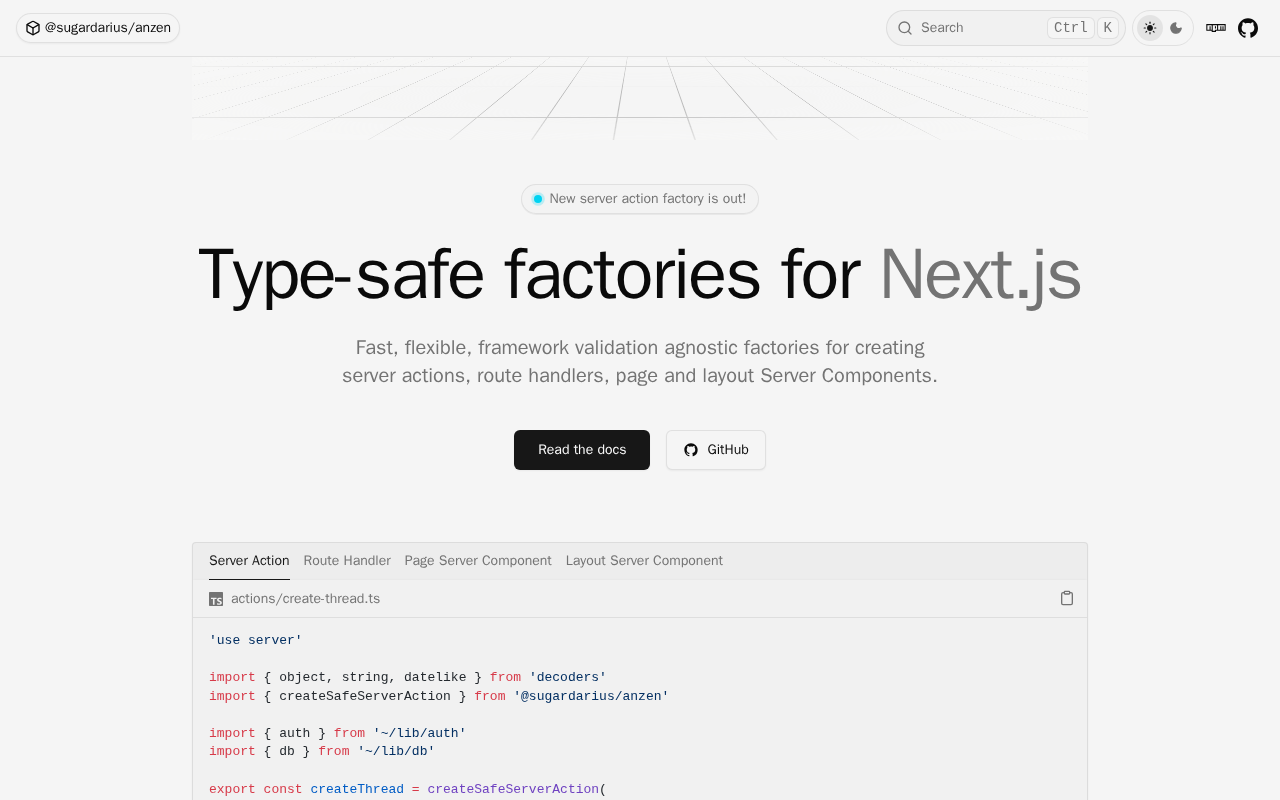
Task: Open the @sugardarius/anzen home link
Action: [98, 28]
